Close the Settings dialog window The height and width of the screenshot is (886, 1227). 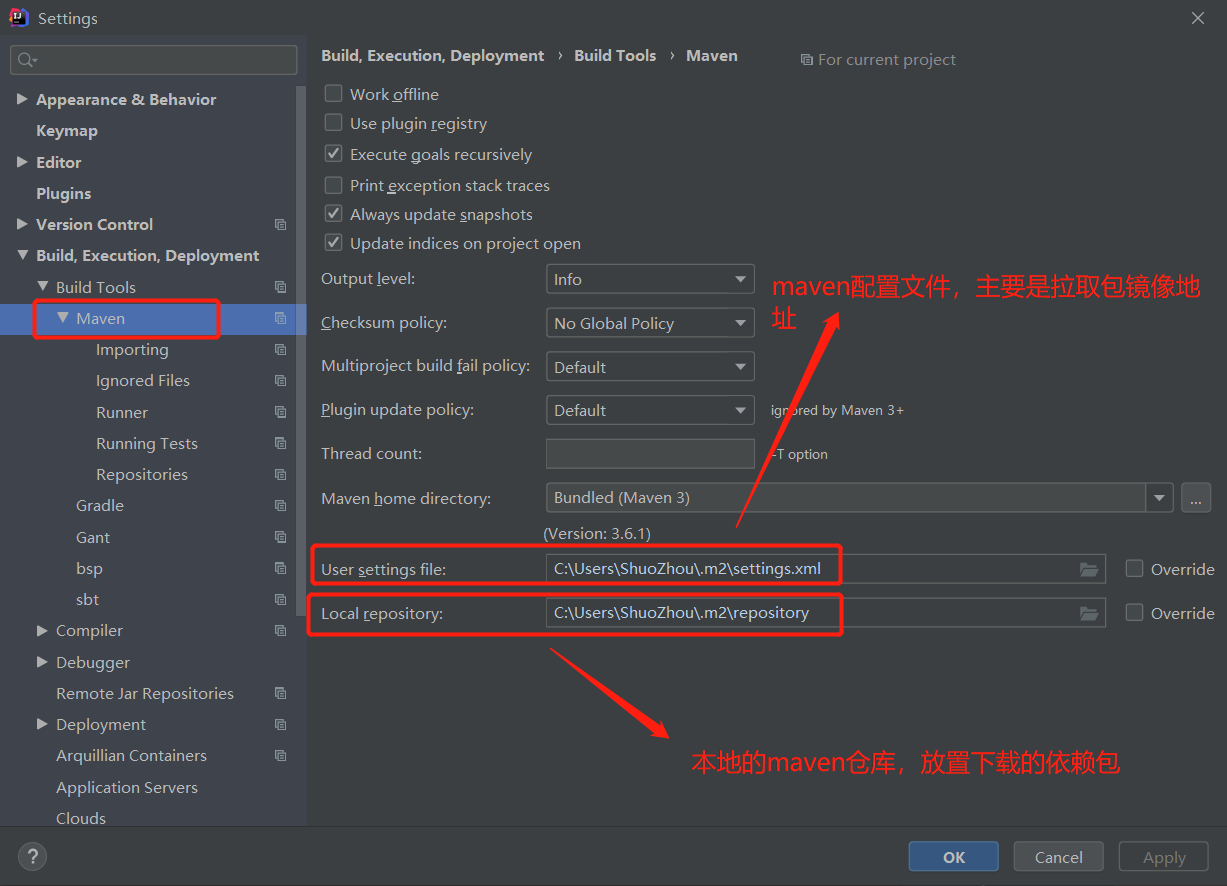pos(1198,18)
